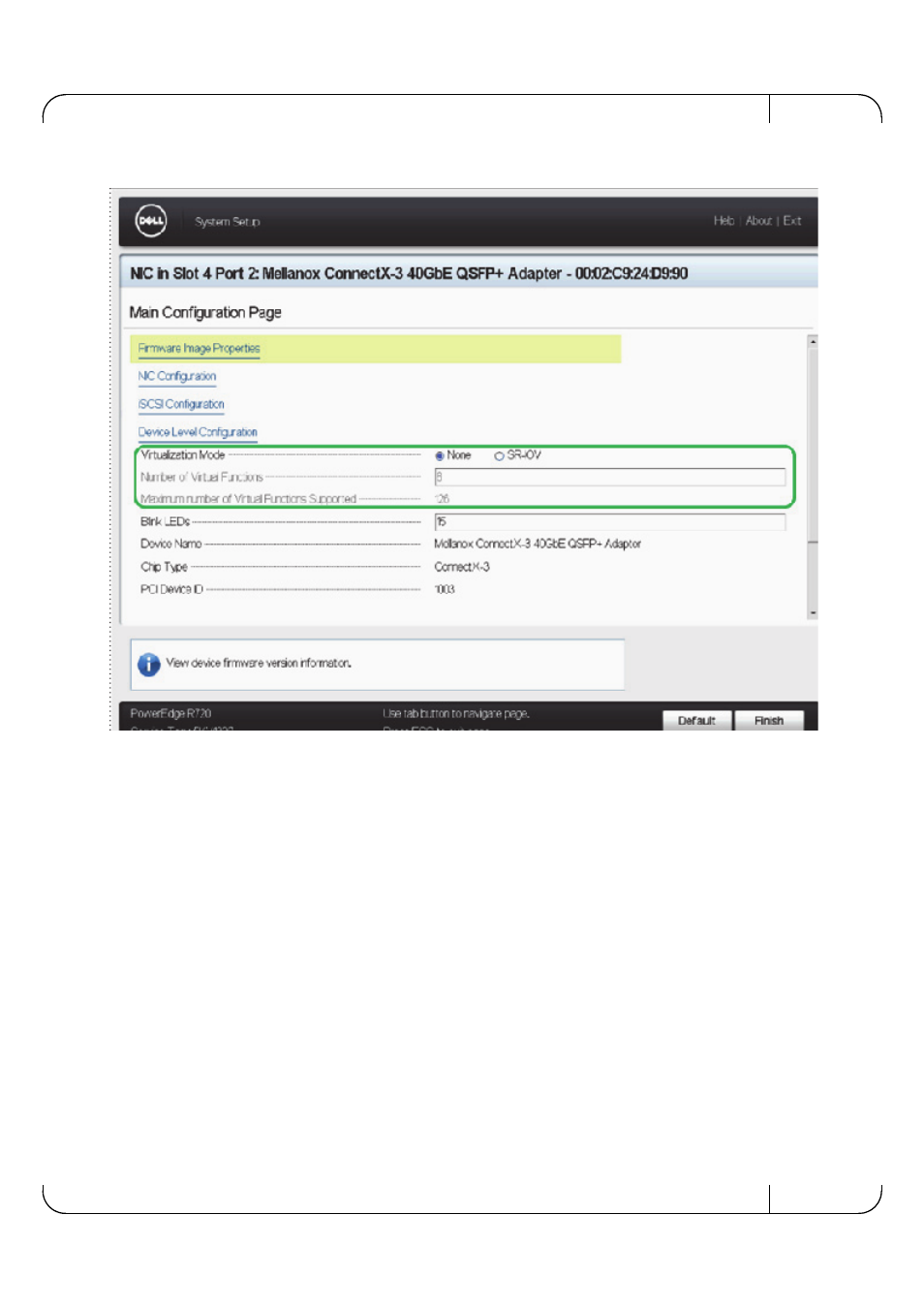This screenshot has width=924, height=1308.
Task: Click the Blink LEDs input field
Action: [610, 522]
